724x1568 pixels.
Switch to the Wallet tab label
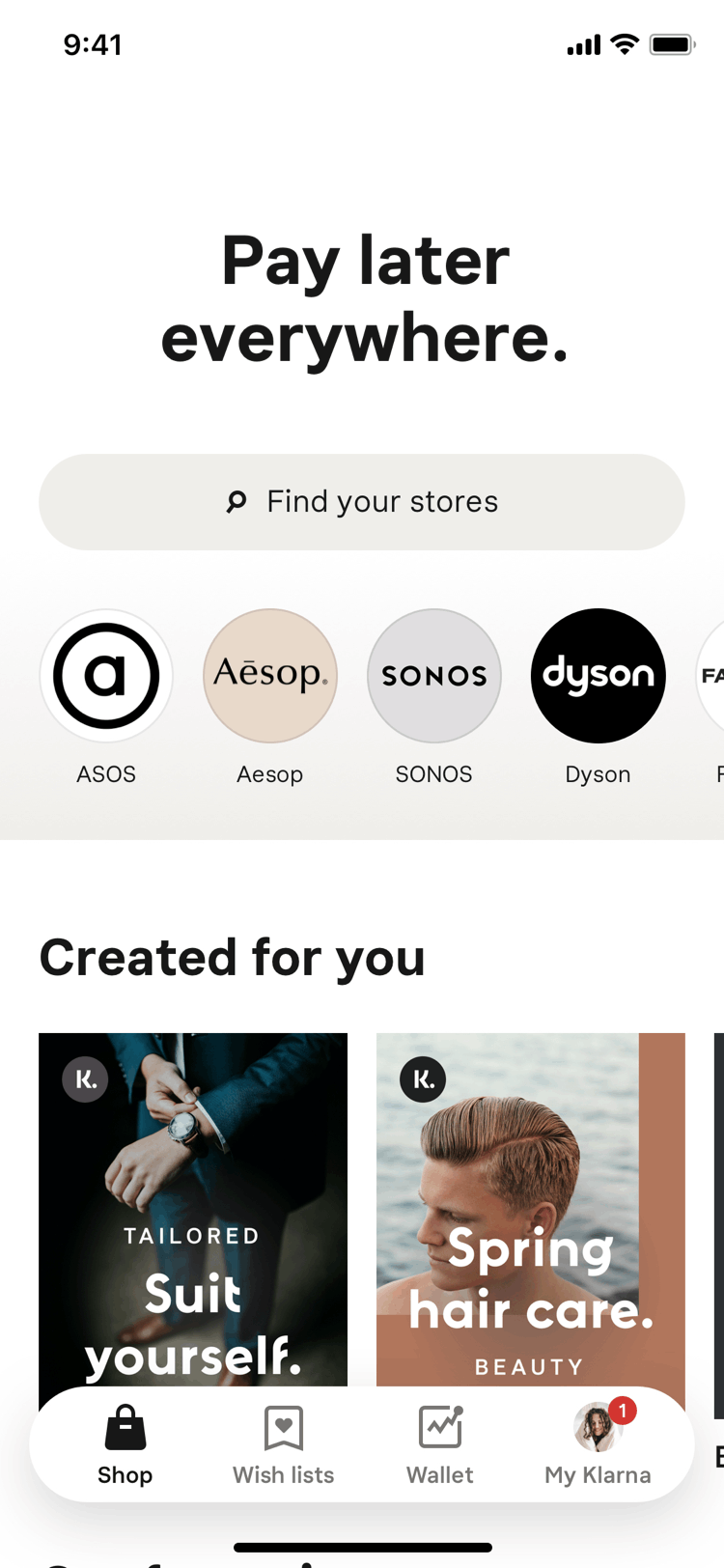(x=440, y=1475)
